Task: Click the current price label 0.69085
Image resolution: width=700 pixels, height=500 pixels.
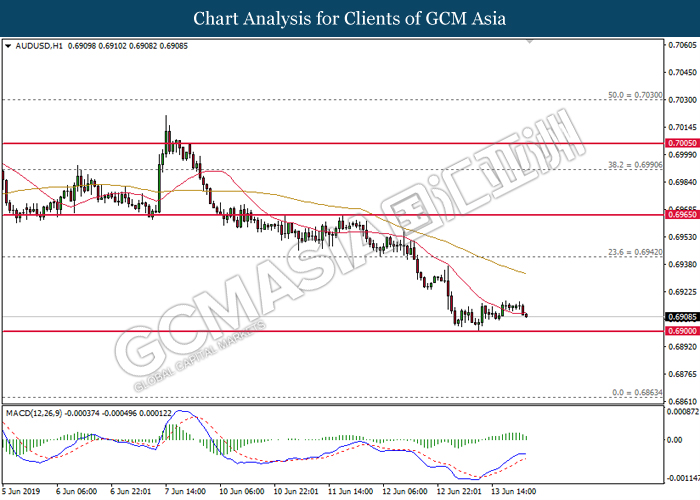Action: (682, 317)
